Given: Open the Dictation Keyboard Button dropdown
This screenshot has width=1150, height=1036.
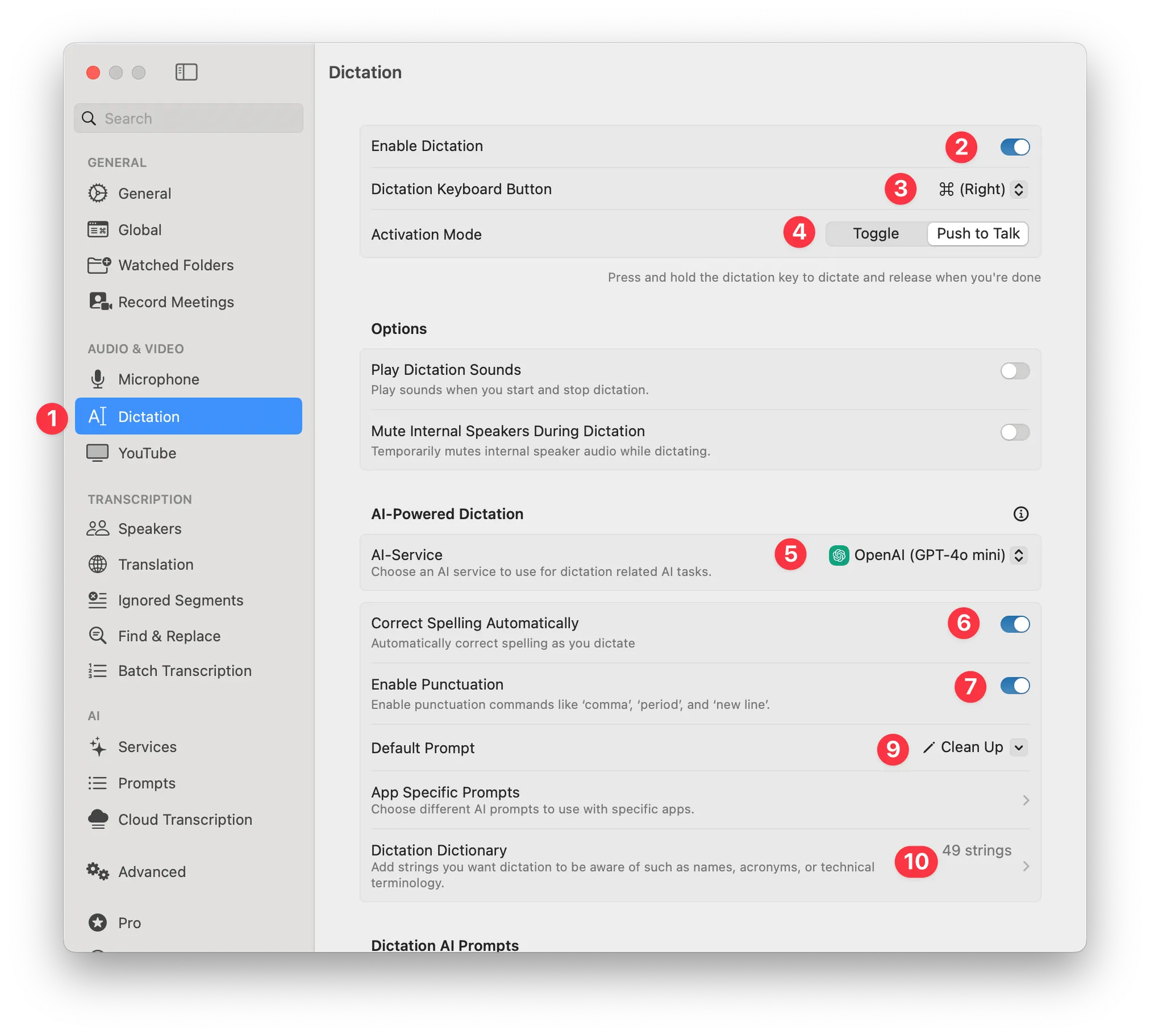Looking at the screenshot, I should pos(983,189).
